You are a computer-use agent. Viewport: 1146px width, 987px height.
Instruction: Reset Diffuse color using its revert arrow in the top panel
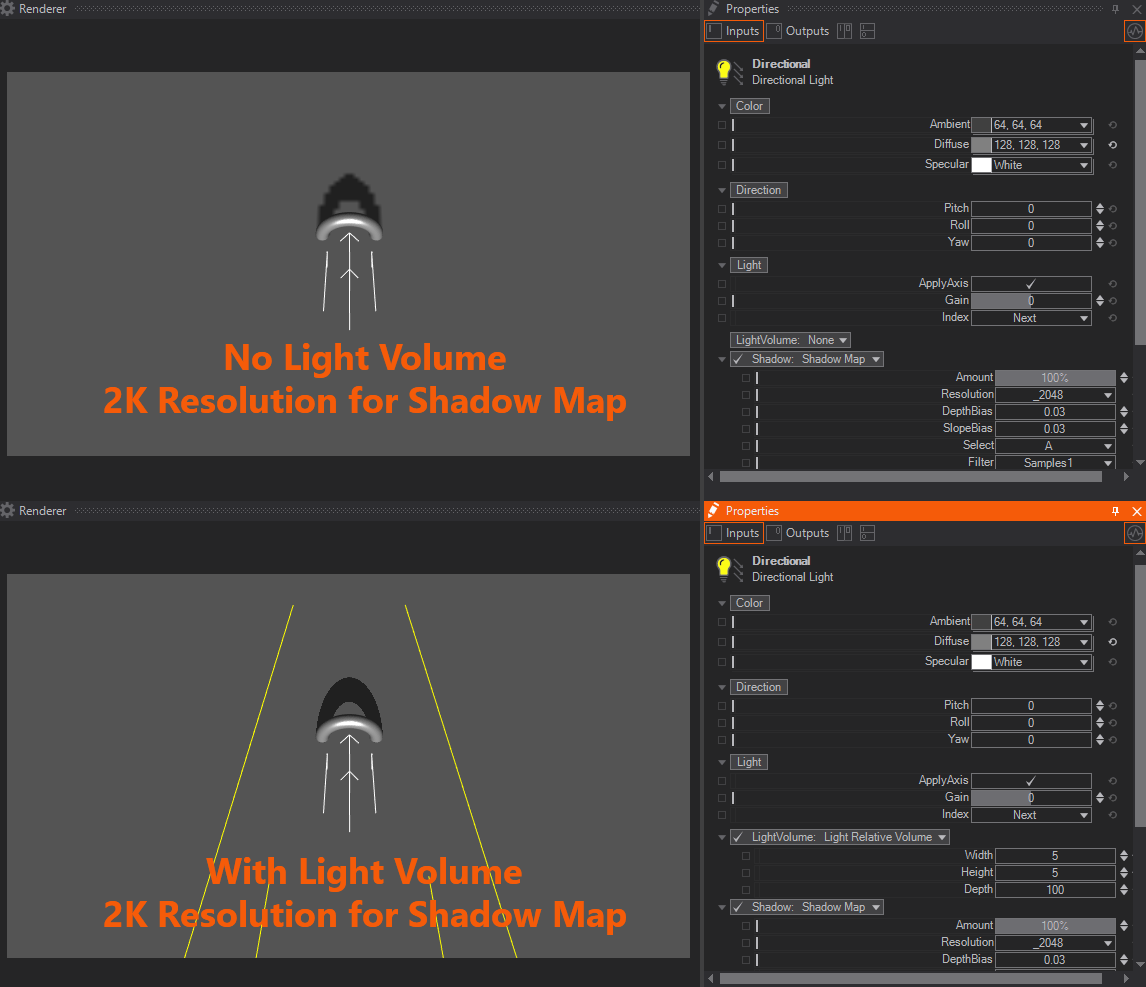pos(1113,145)
